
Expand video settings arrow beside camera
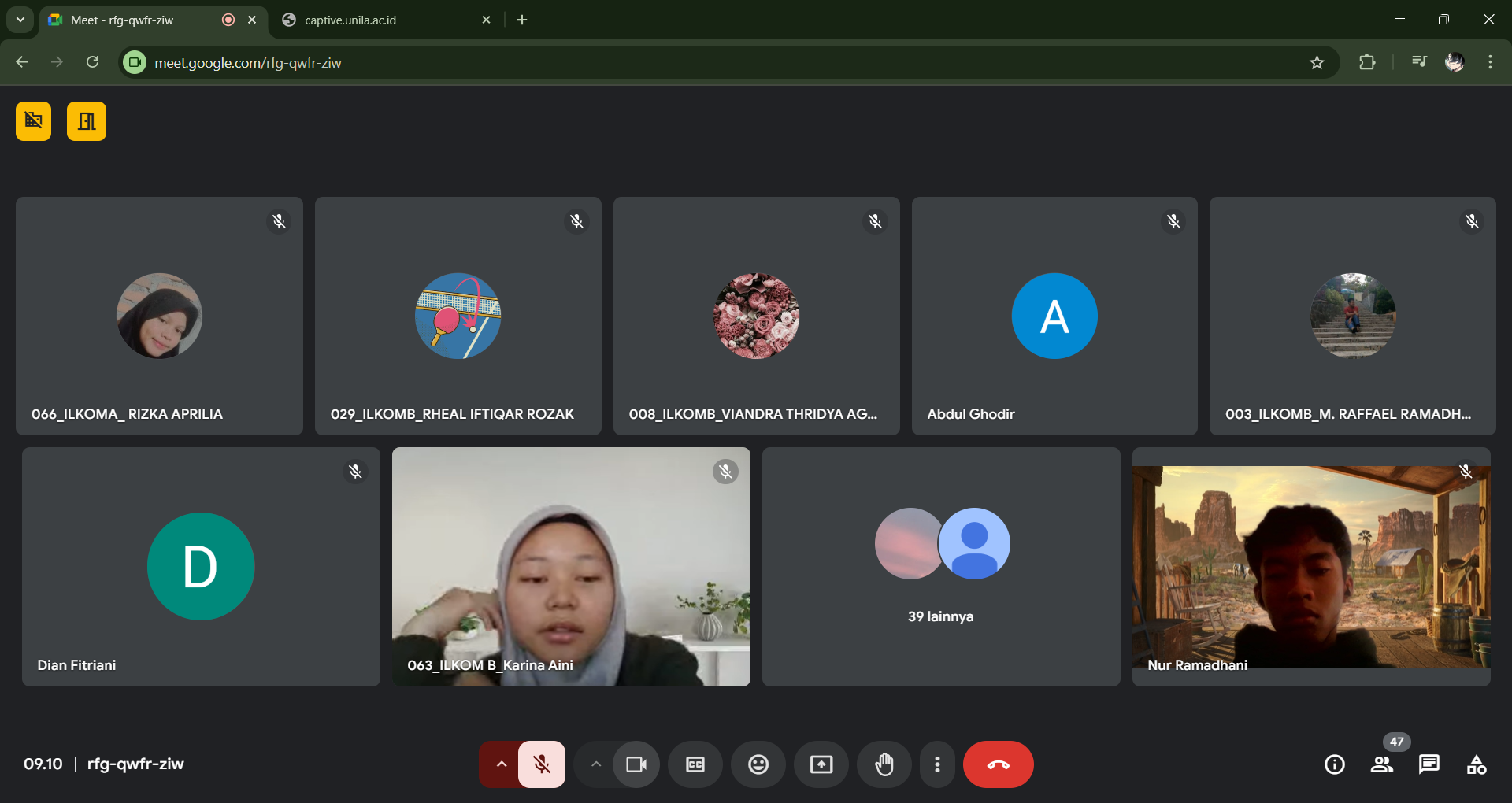point(595,764)
